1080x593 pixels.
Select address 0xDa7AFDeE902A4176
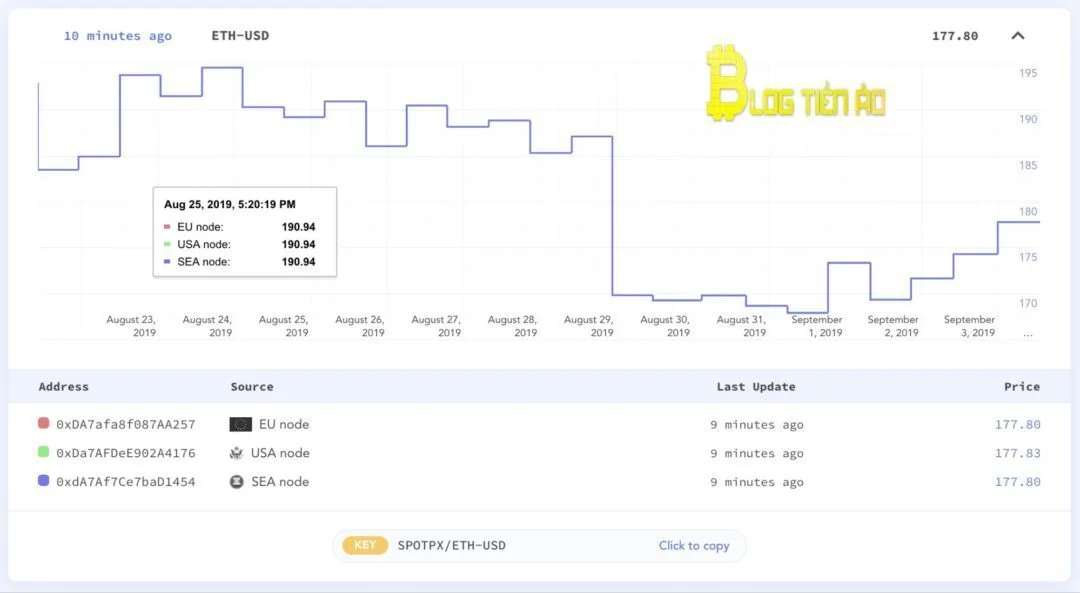pyautogui.click(x=125, y=453)
